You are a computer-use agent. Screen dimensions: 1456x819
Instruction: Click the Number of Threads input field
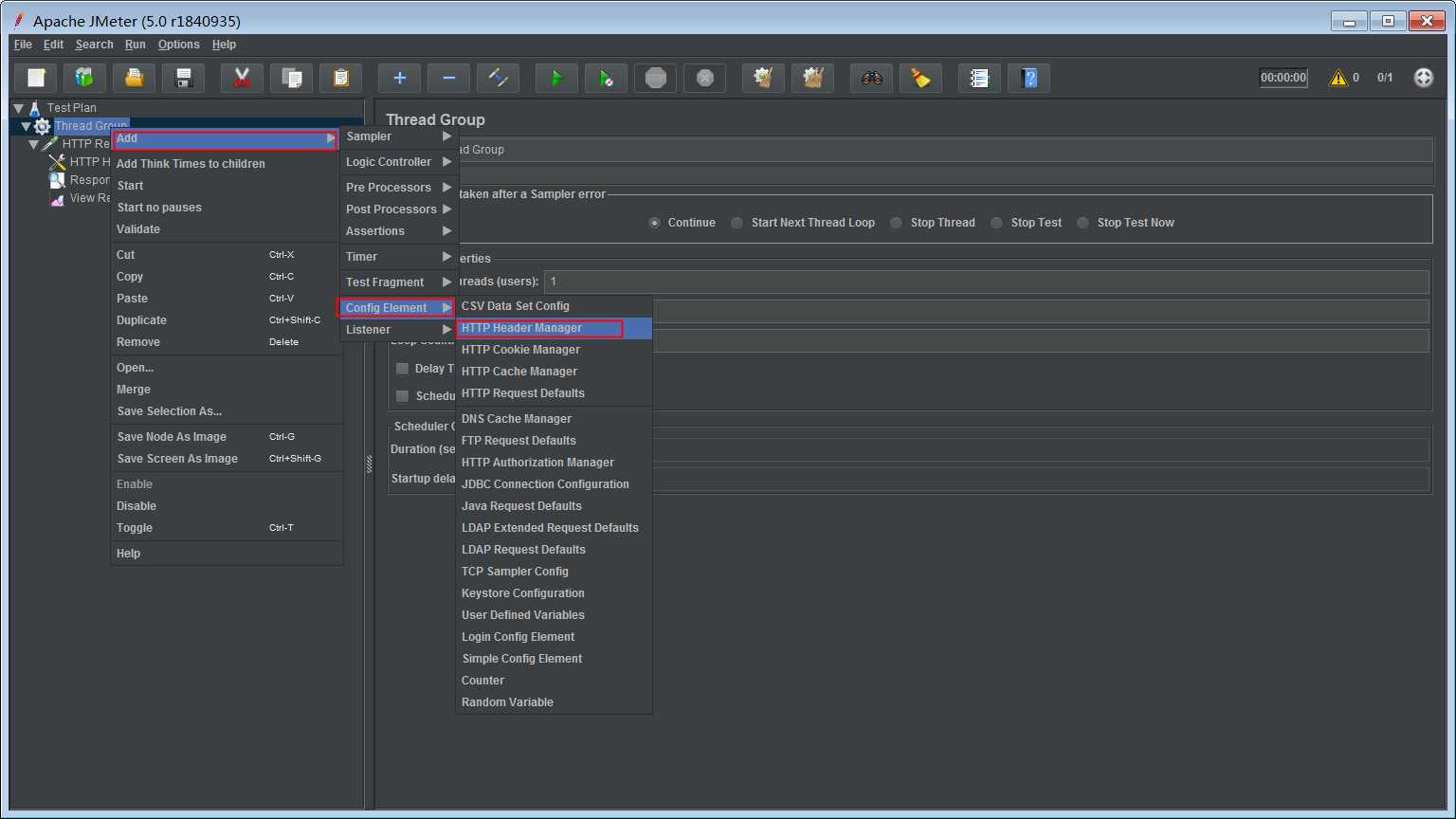coord(986,282)
